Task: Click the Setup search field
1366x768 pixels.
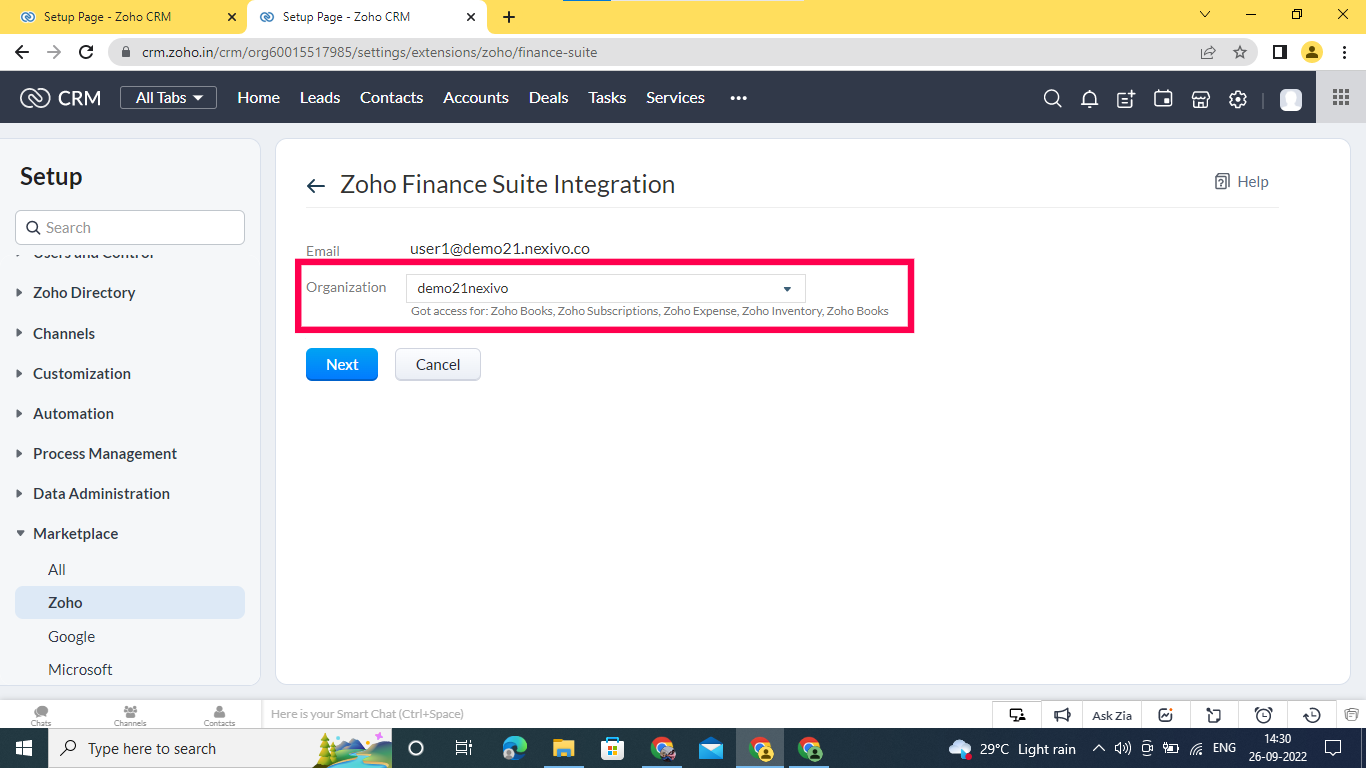Action: (x=130, y=227)
